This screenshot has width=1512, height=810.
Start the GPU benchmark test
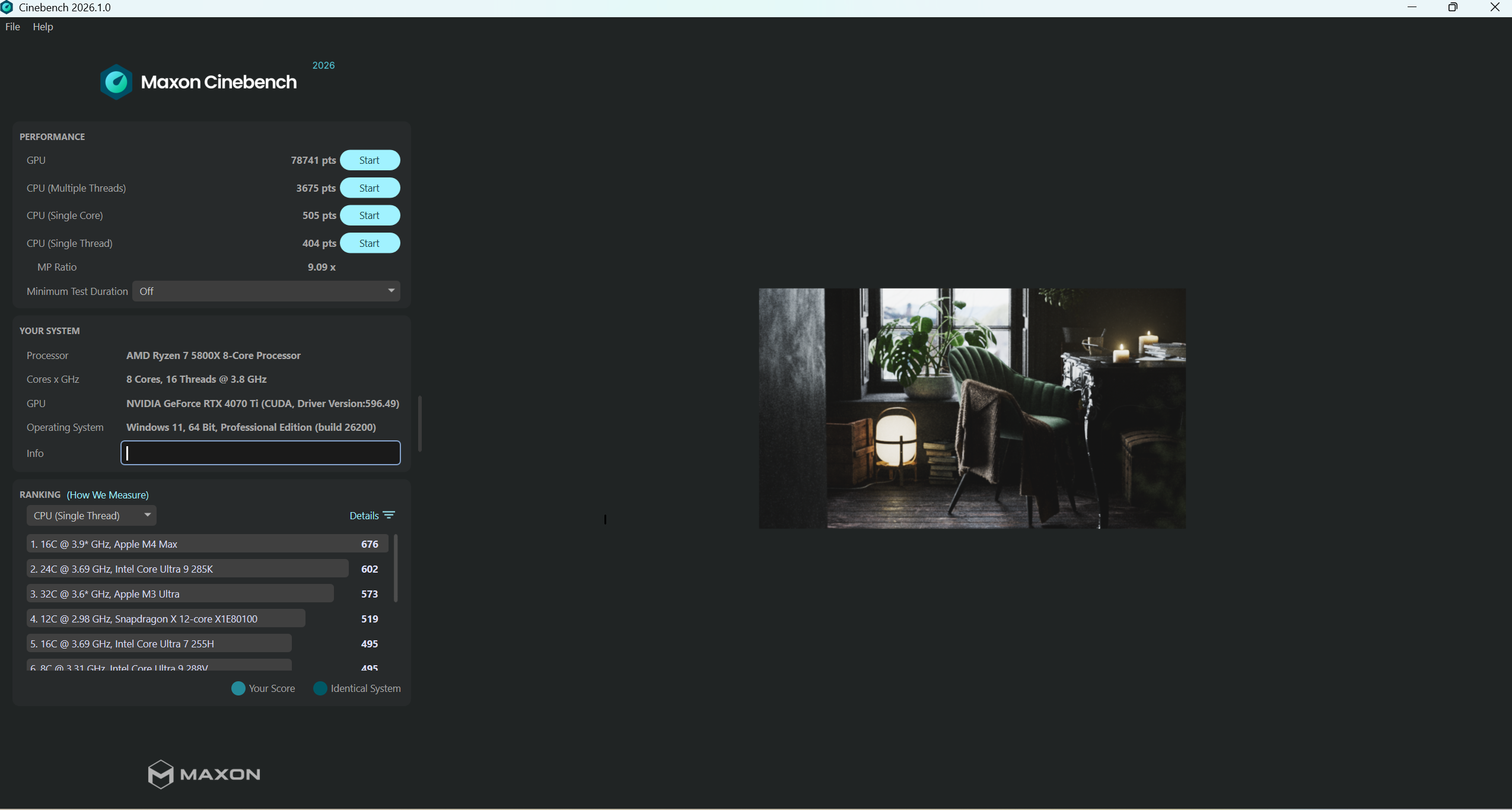pos(370,160)
